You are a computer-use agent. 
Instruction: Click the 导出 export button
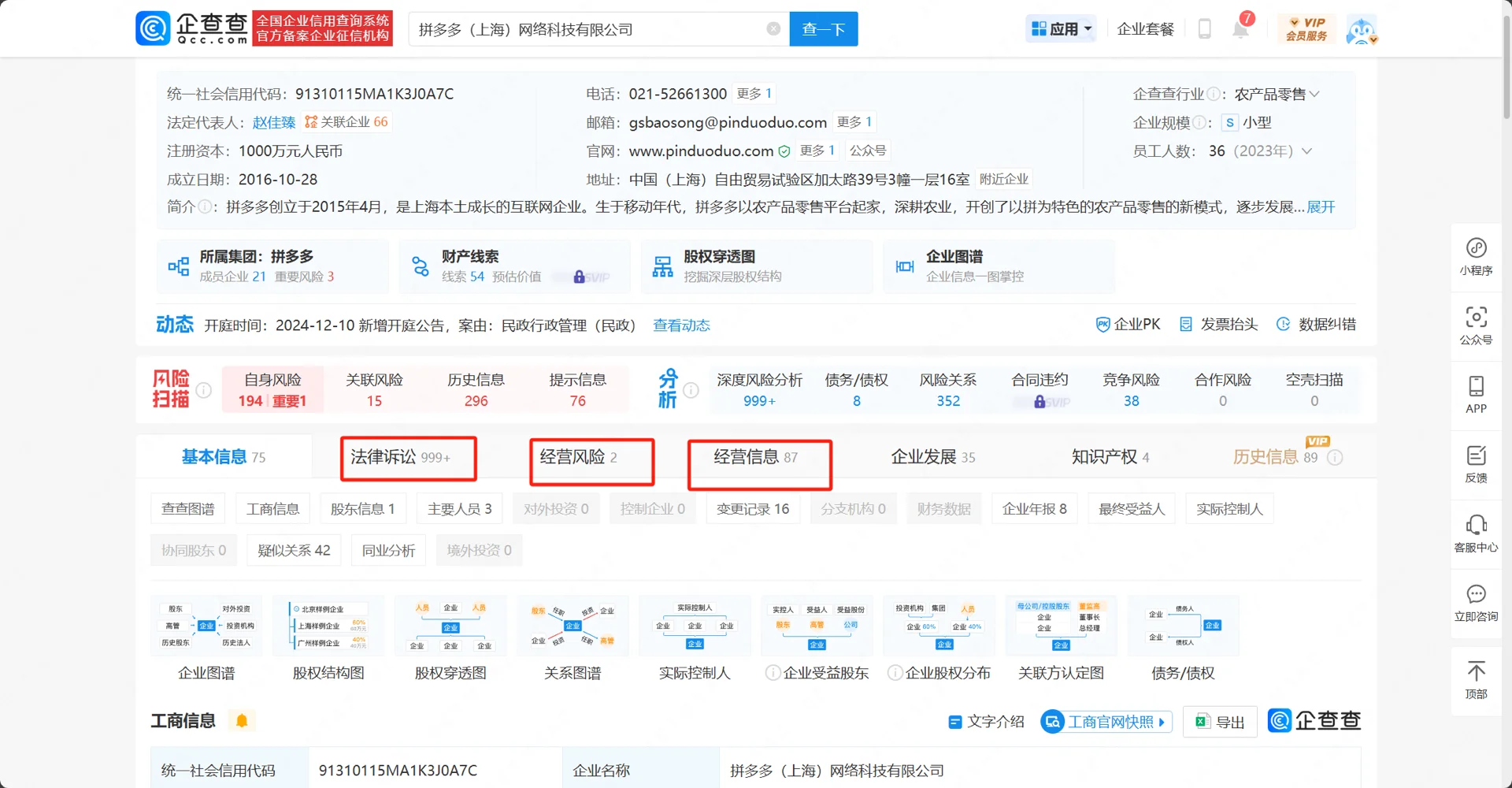pos(1220,722)
